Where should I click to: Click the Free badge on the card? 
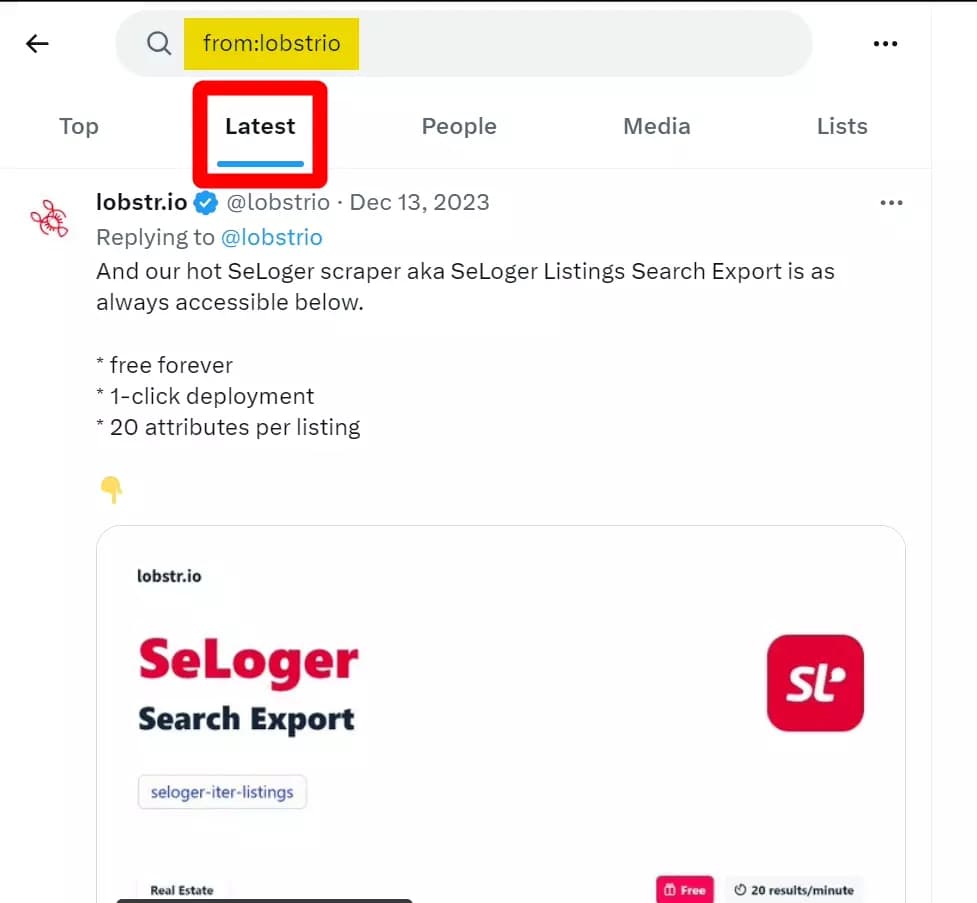point(684,888)
